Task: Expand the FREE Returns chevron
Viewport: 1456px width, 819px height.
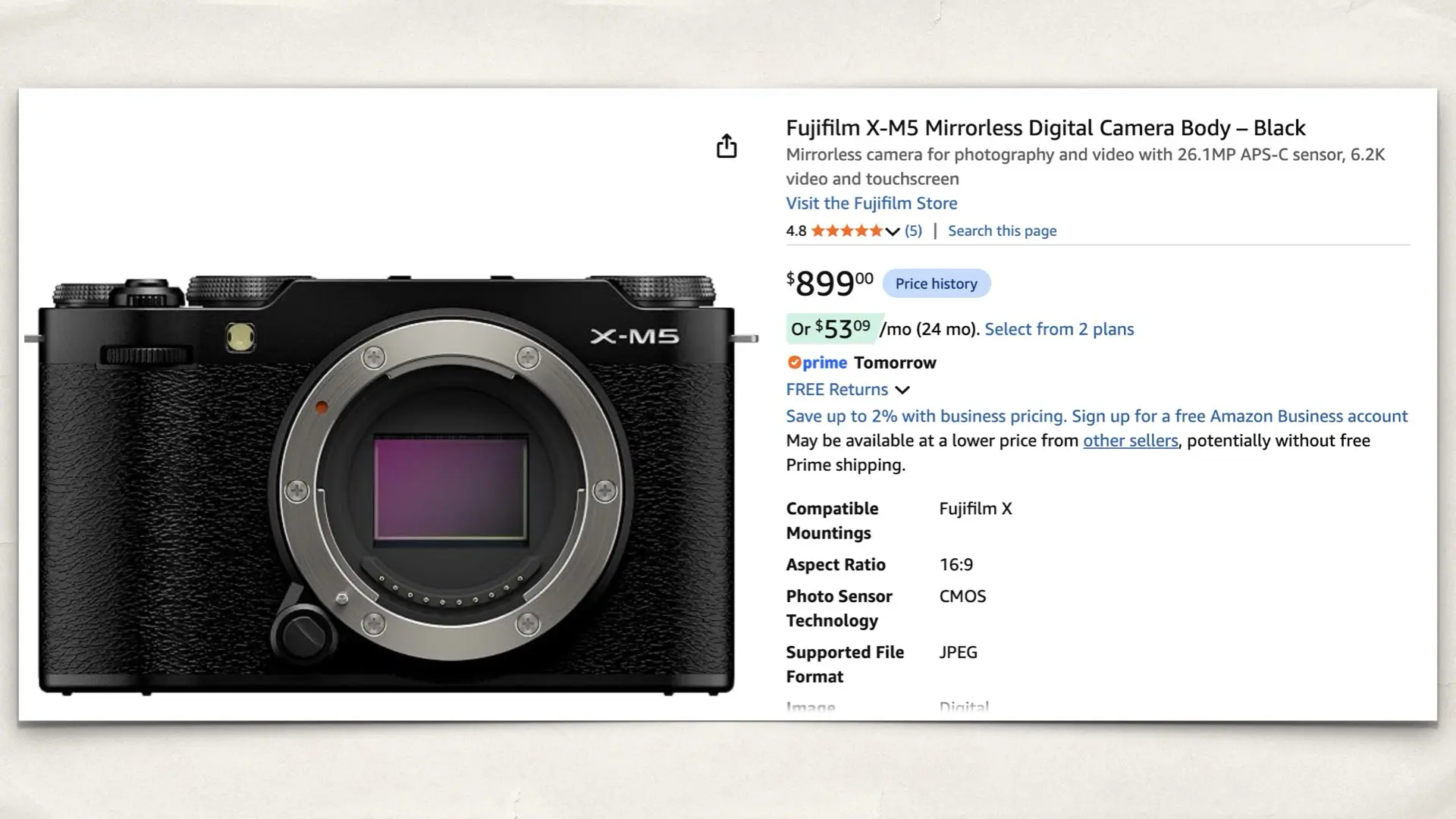Action: tap(902, 390)
